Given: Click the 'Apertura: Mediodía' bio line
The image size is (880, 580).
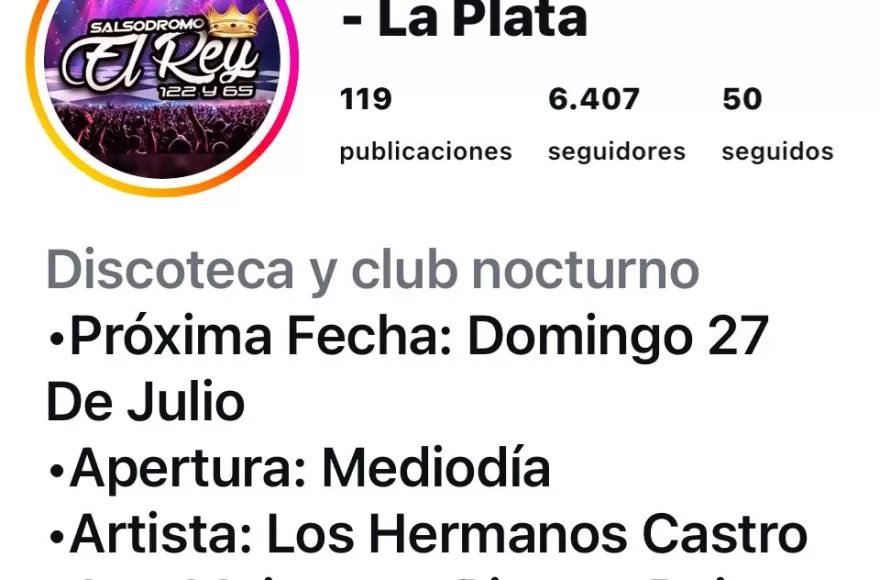Looking at the screenshot, I should coord(299,468).
